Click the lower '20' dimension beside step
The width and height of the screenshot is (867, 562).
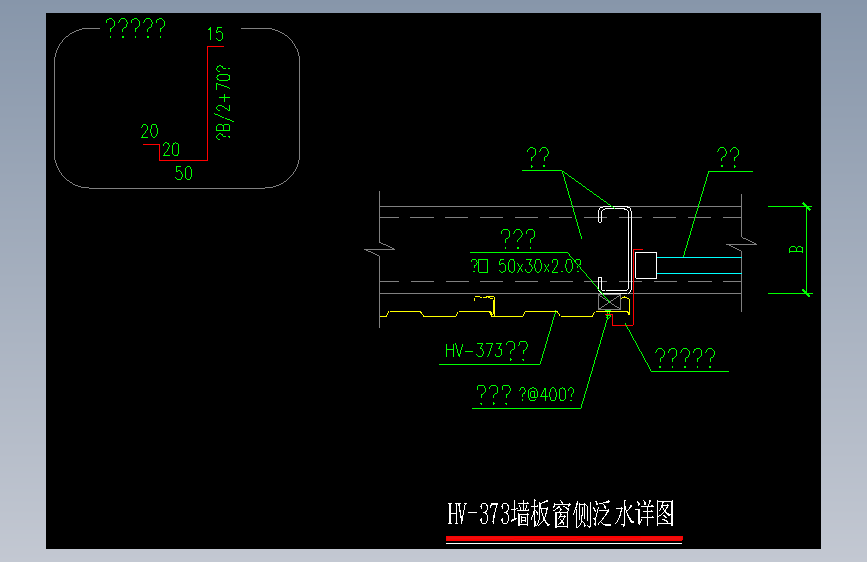[171, 150]
